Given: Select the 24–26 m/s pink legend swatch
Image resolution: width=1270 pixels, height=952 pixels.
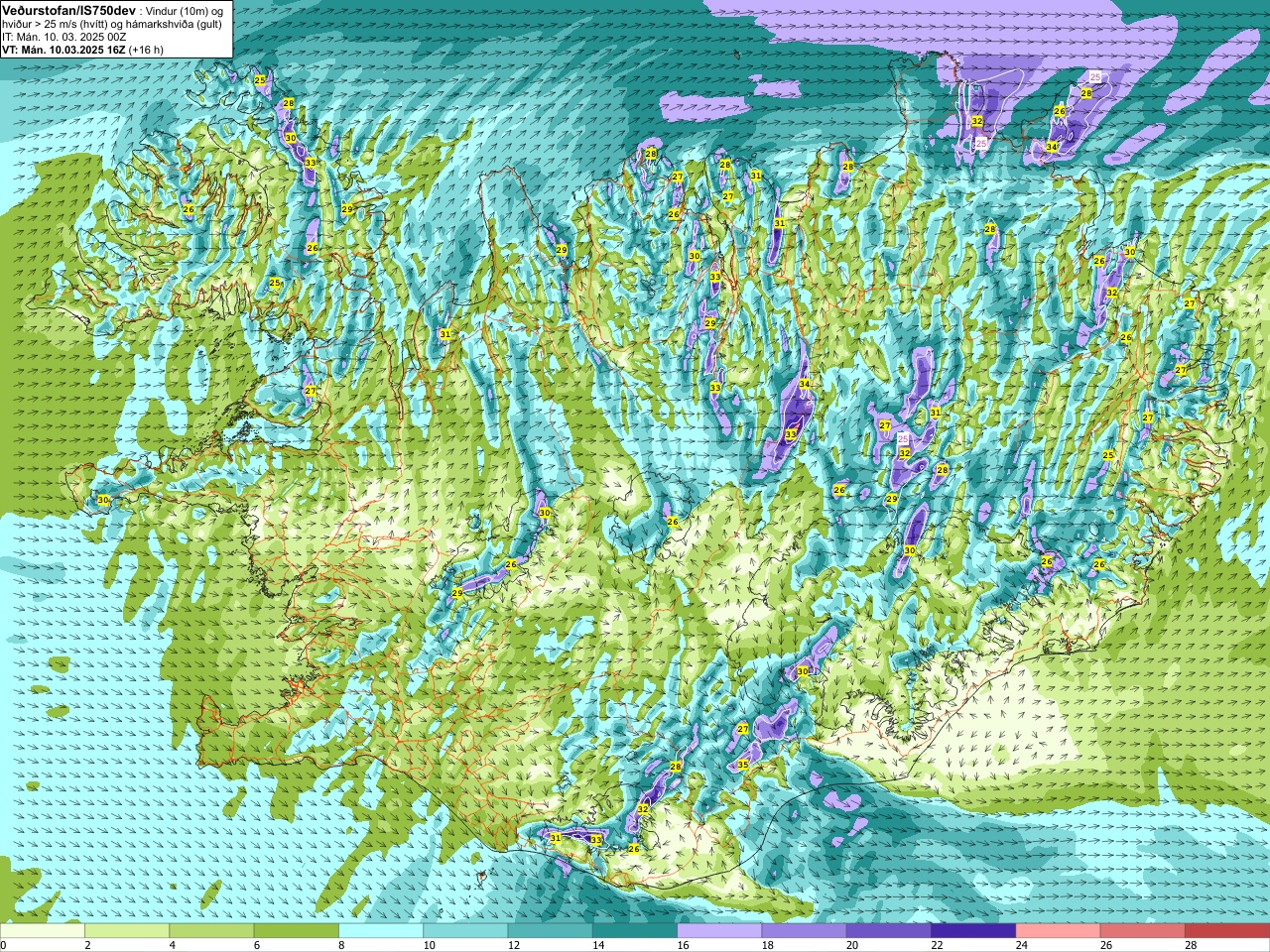Looking at the screenshot, I should (1059, 930).
